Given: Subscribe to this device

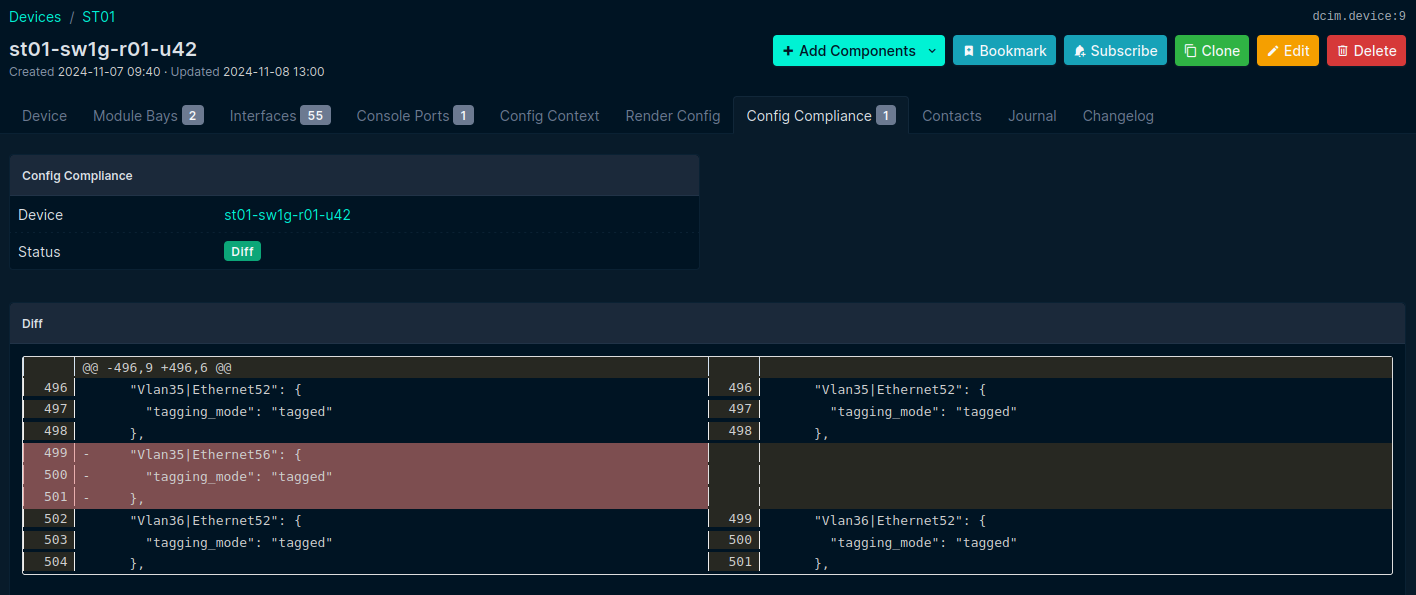Looking at the screenshot, I should (x=1115, y=51).
